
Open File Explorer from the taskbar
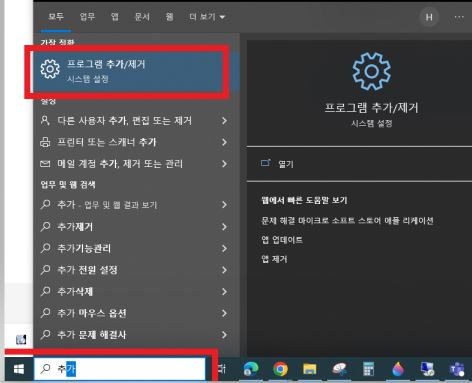point(310,369)
